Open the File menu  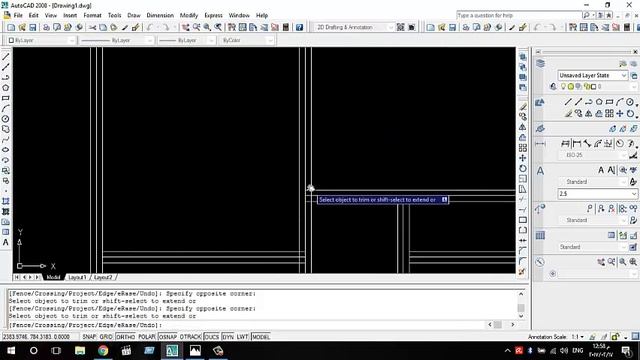click(x=18, y=15)
